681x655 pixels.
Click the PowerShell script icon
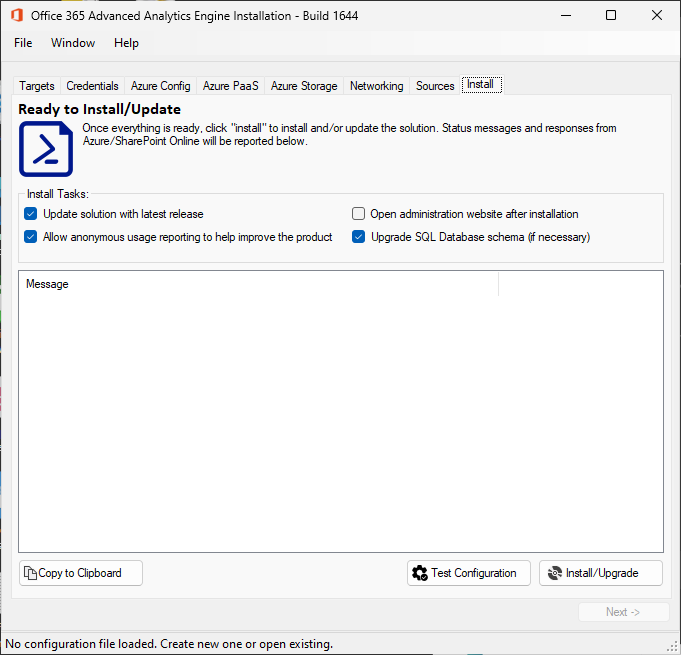click(x=46, y=149)
